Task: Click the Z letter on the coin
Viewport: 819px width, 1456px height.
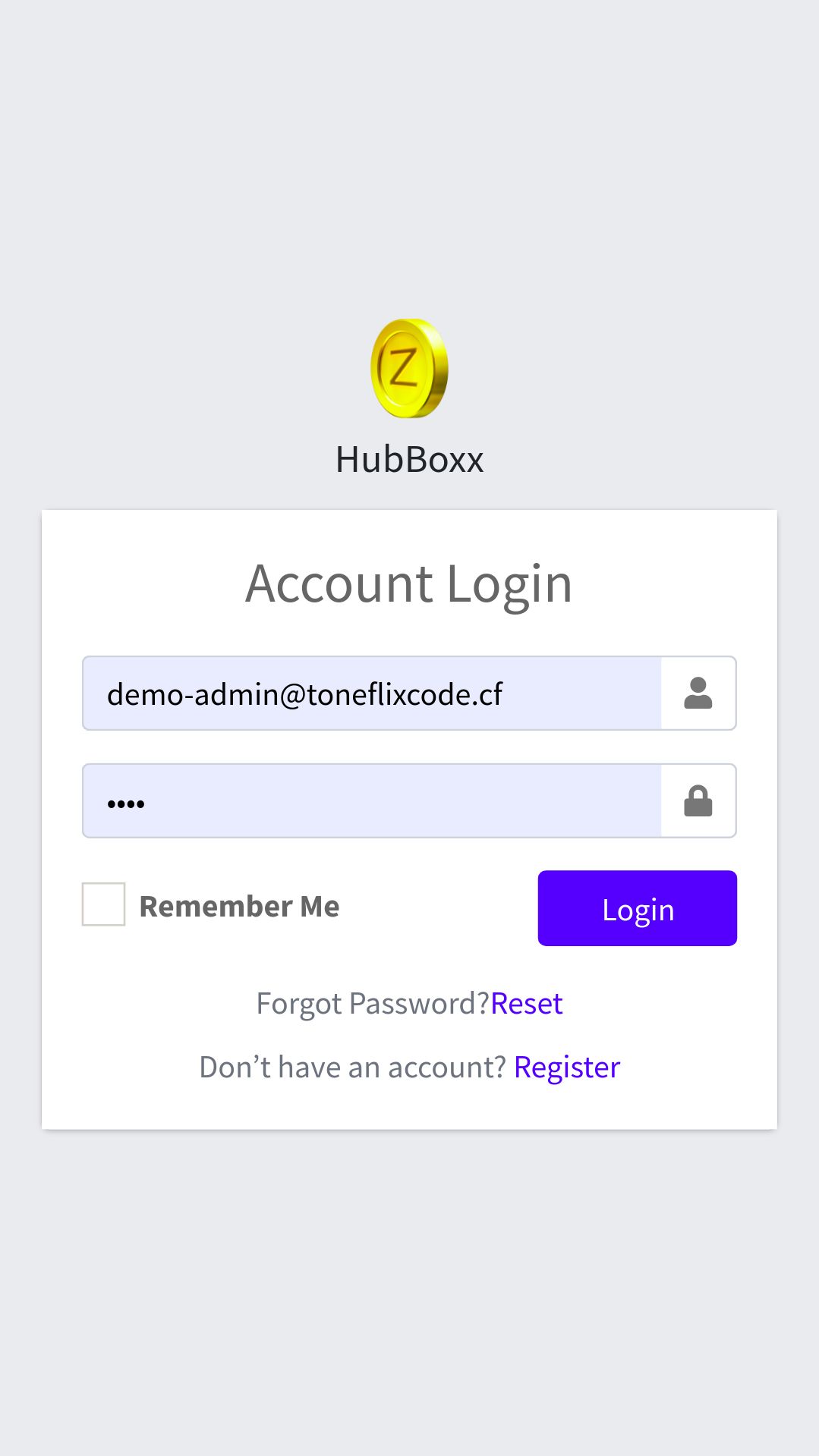Action: click(x=403, y=368)
